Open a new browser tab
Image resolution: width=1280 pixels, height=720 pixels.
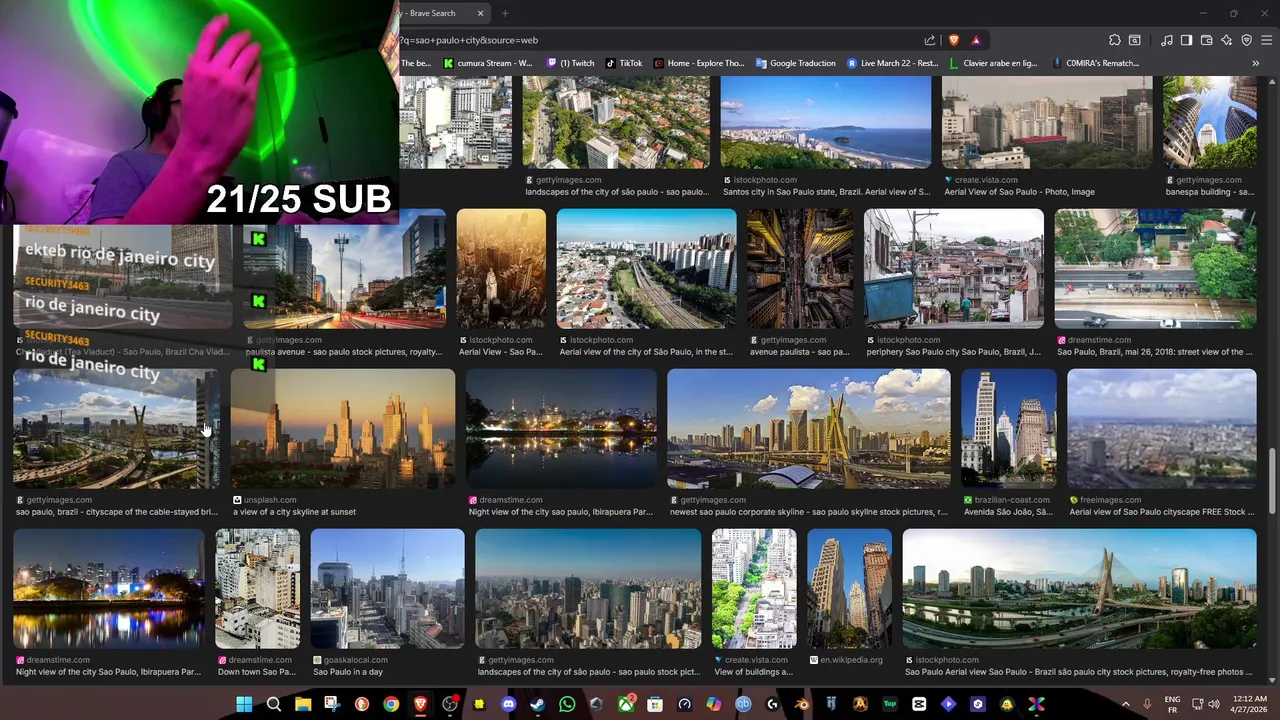tap(505, 13)
